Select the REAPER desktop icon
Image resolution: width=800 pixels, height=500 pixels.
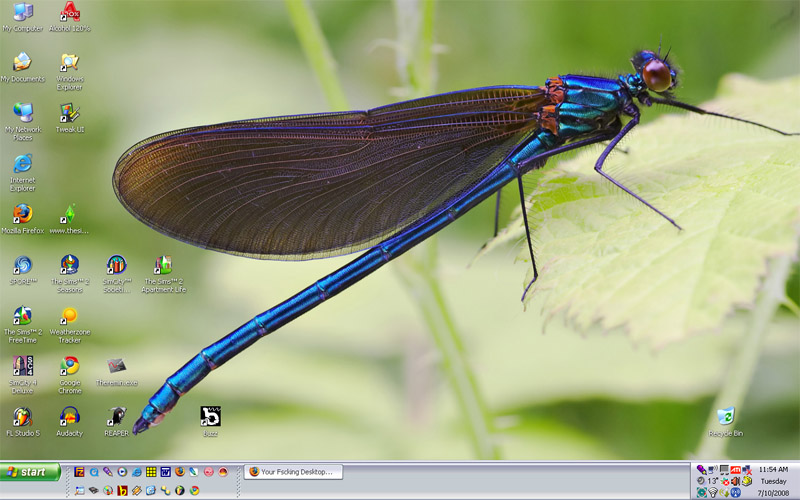[x=117, y=416]
